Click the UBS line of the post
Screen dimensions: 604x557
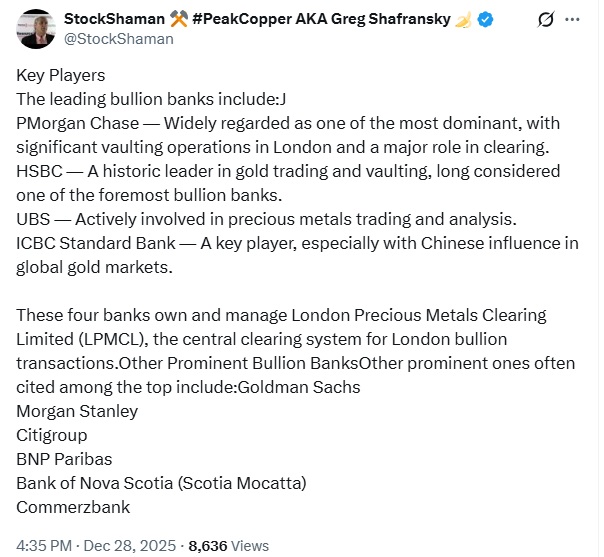click(31, 219)
